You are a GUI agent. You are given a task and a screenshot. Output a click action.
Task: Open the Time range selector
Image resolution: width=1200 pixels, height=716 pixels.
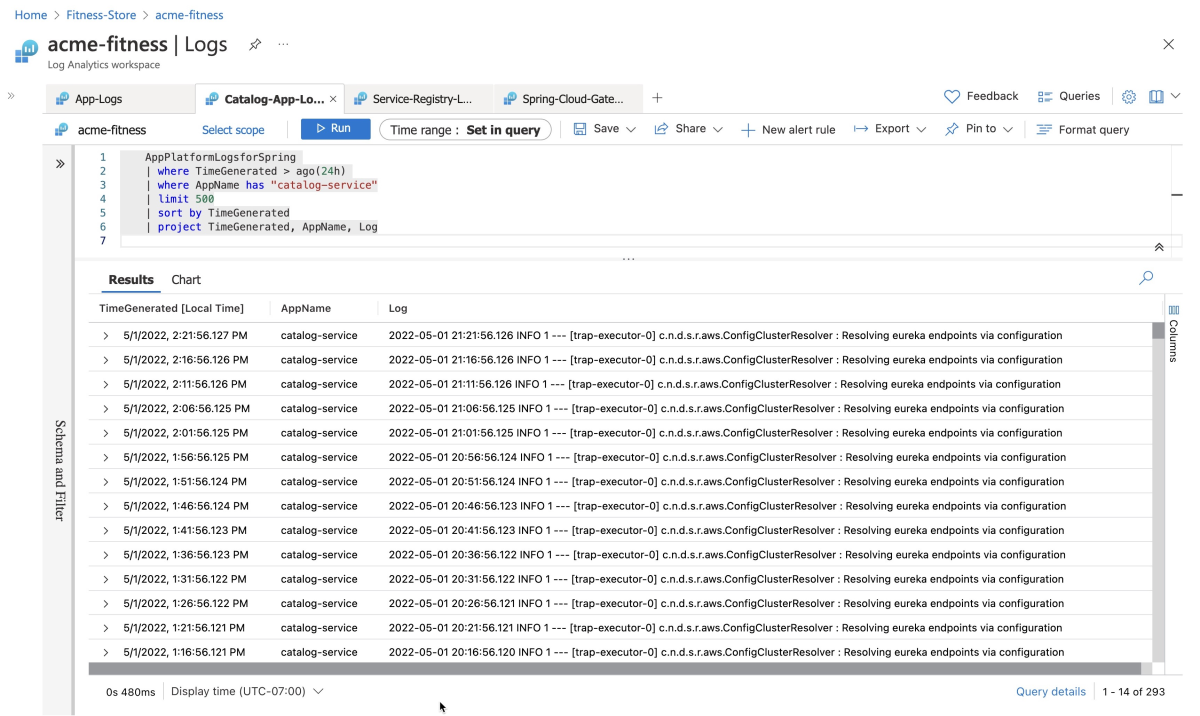pyautogui.click(x=465, y=130)
